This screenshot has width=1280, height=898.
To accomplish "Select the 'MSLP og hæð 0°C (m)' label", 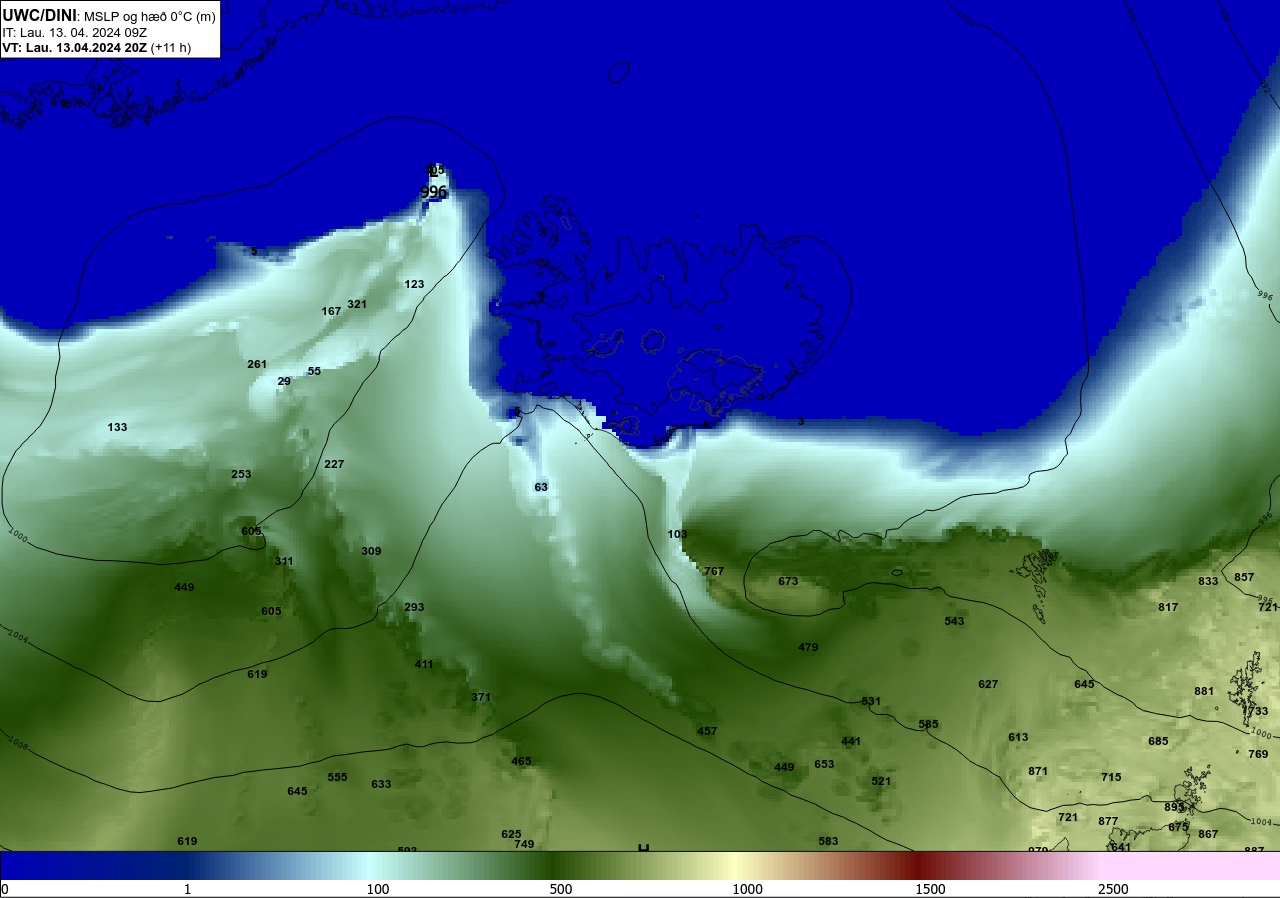I will pos(149,16).
